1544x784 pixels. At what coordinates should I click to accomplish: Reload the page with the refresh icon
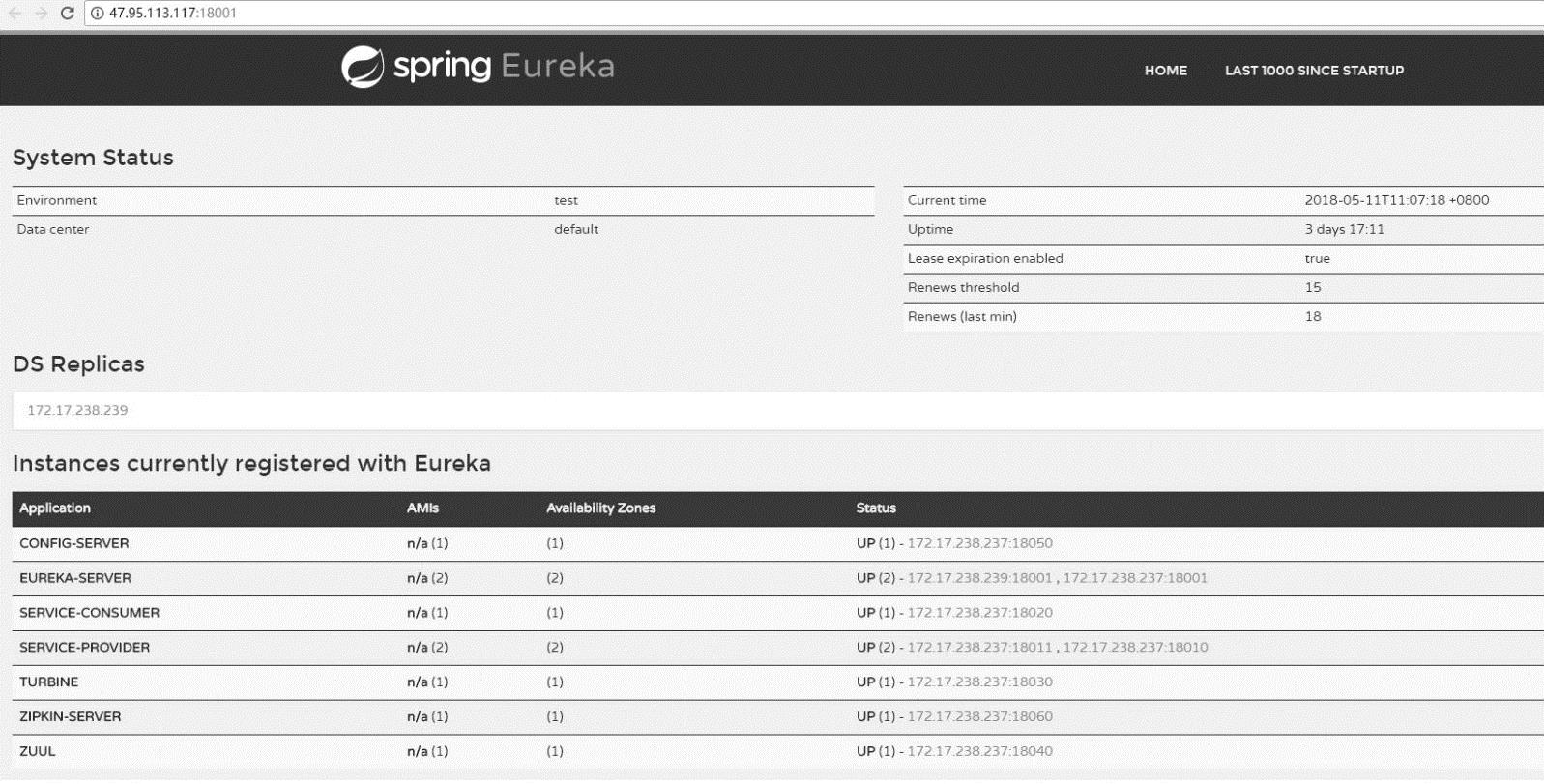[x=67, y=14]
